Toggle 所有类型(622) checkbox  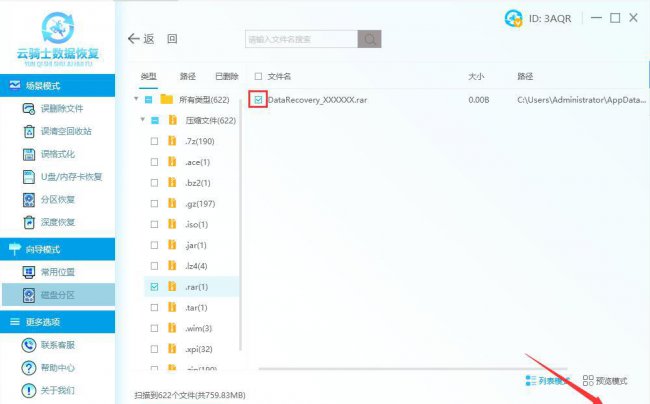point(148,99)
